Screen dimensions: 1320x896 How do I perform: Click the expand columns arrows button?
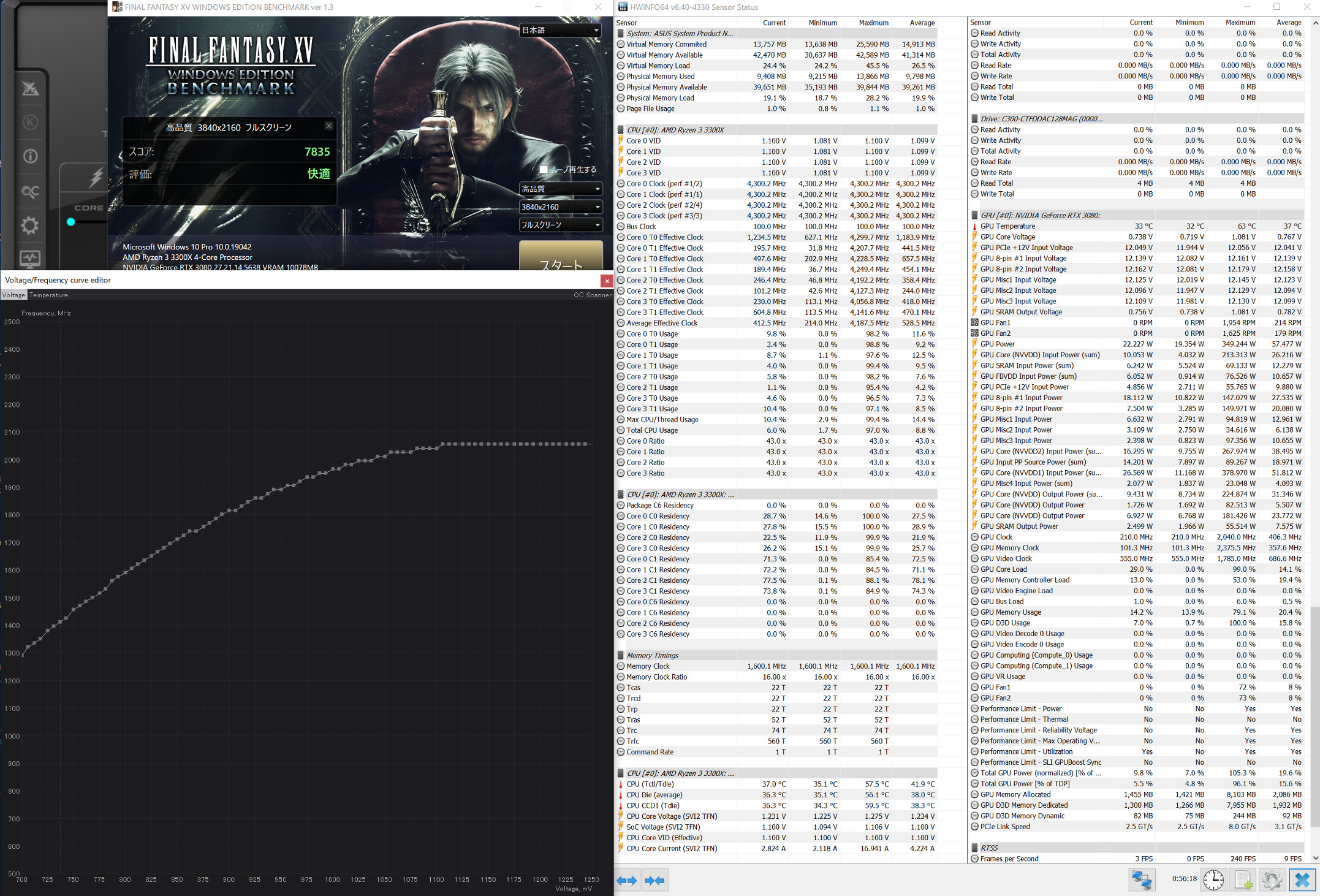[x=627, y=881]
